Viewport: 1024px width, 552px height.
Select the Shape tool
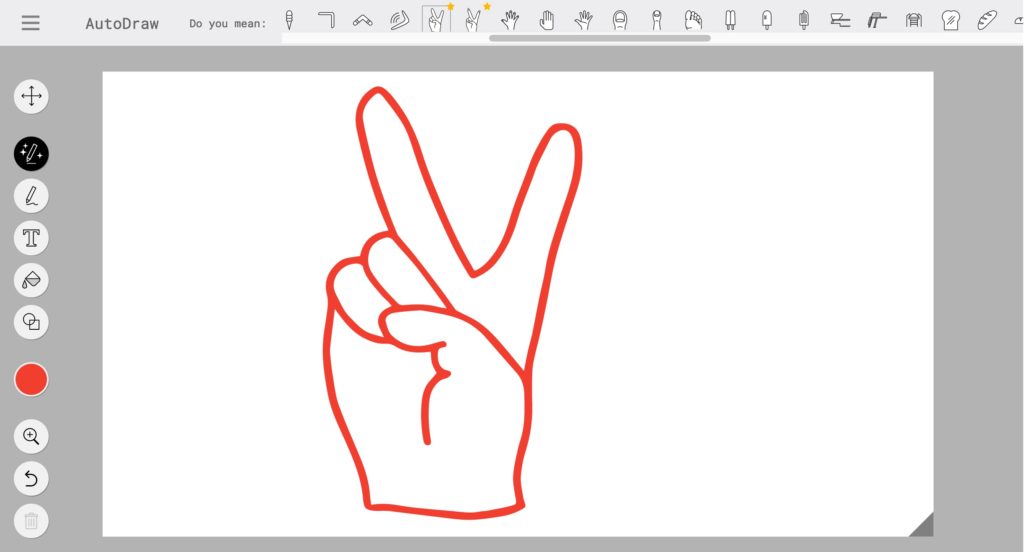tap(31, 322)
